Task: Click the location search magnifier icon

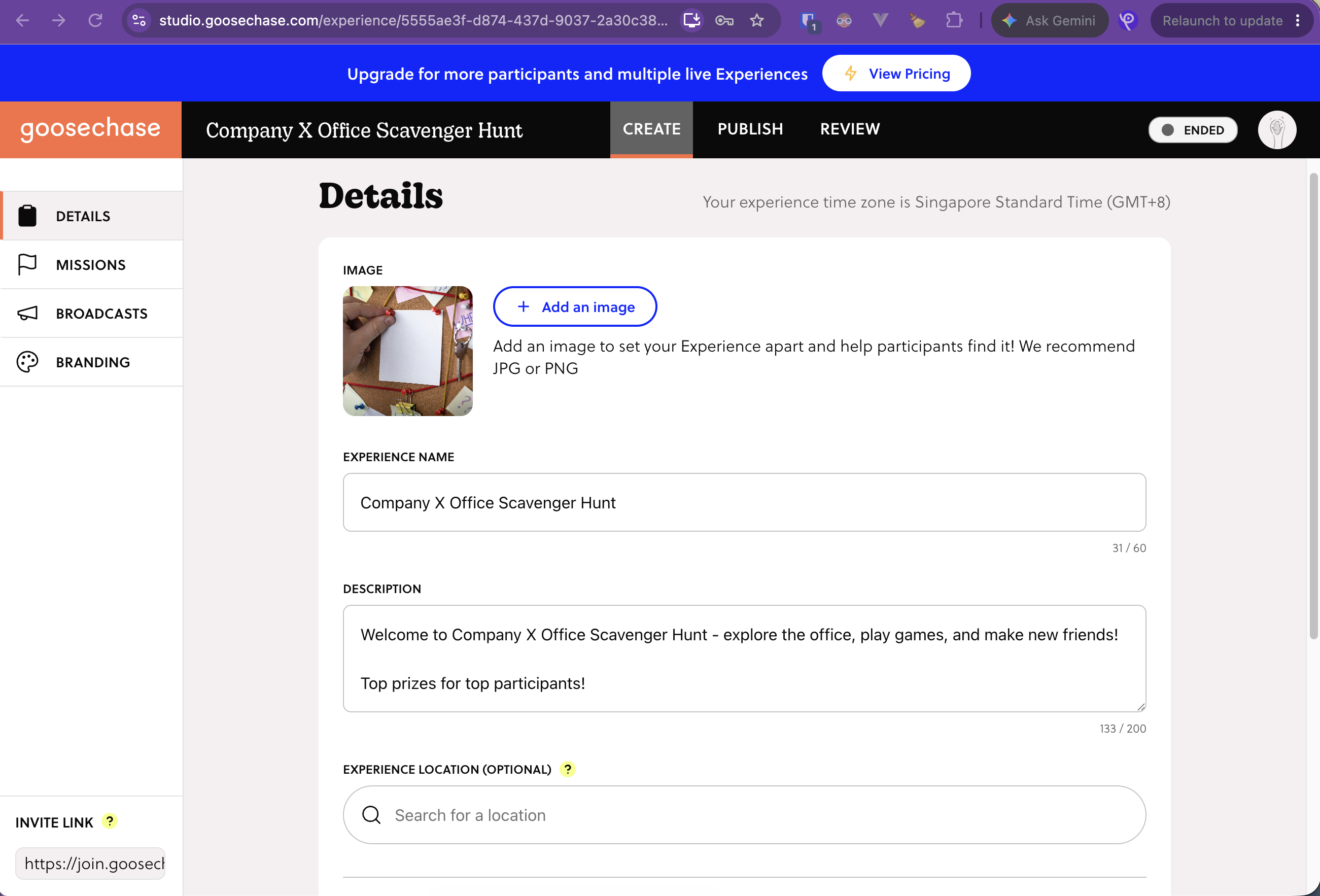Action: coord(371,815)
